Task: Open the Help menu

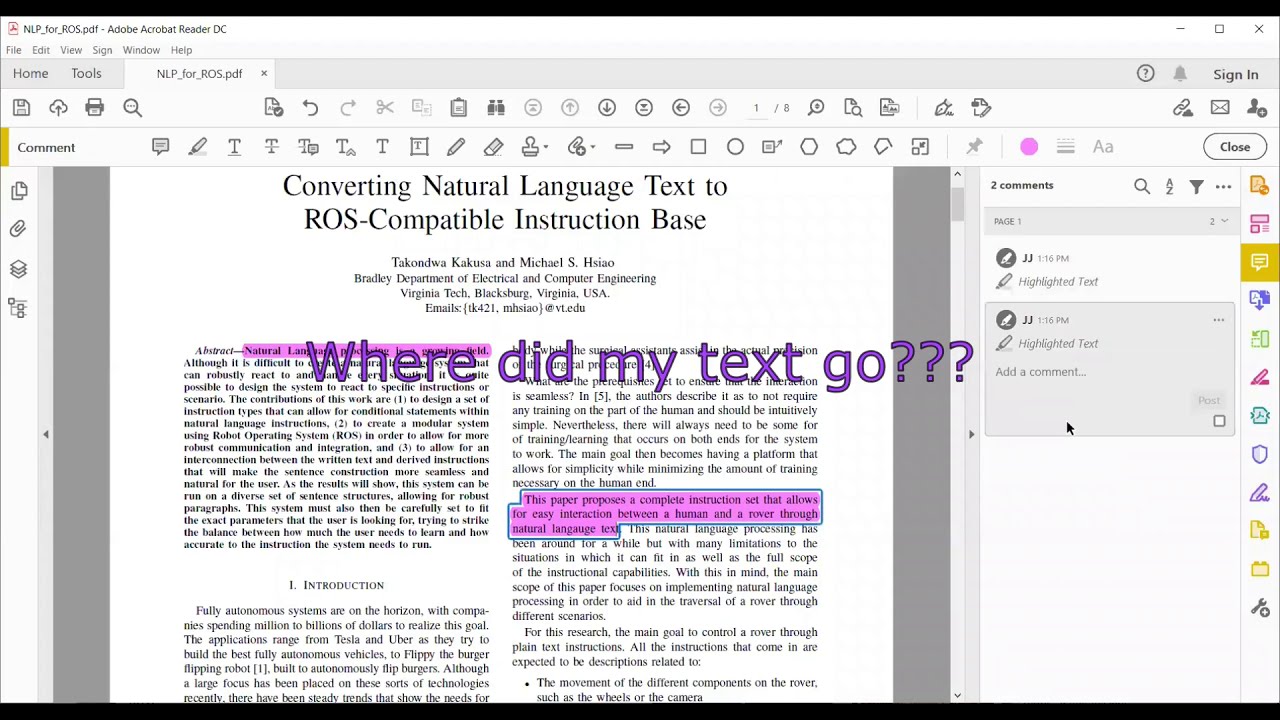Action: tap(181, 50)
